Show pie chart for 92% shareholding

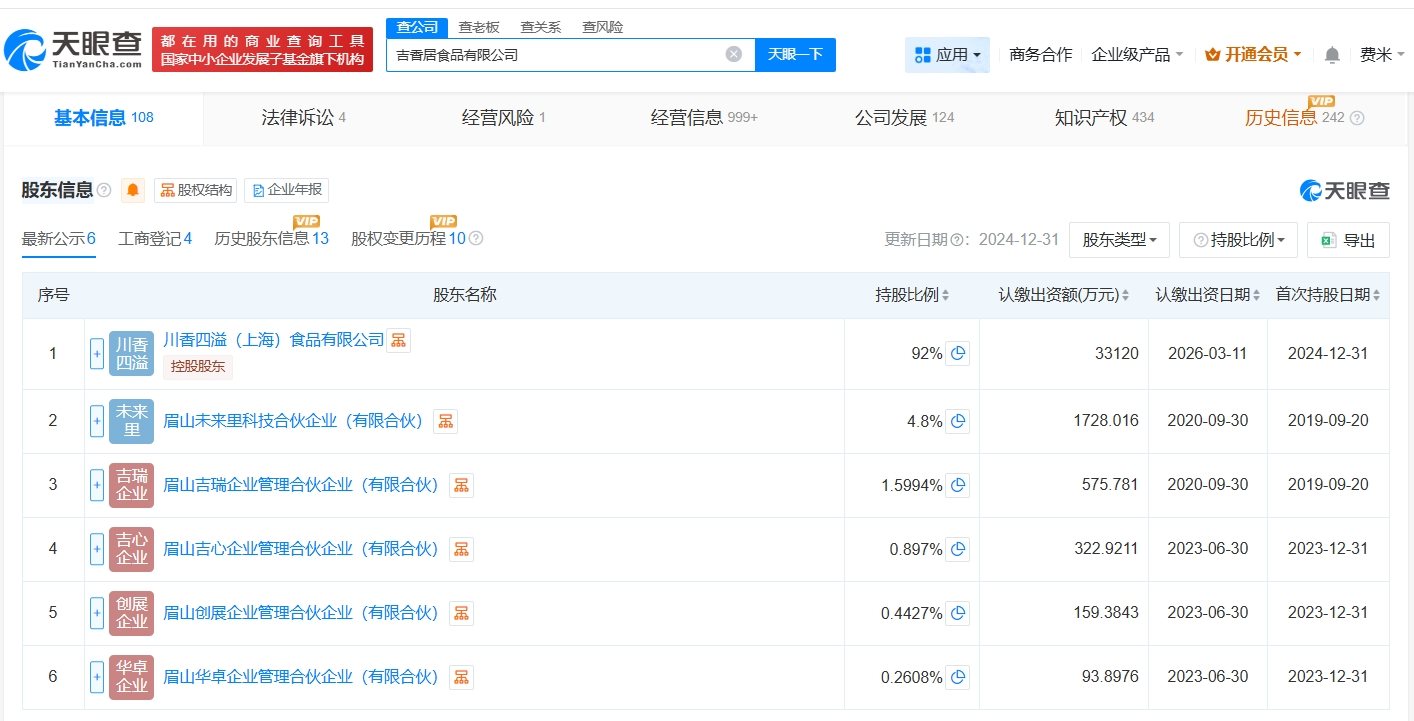pyautogui.click(x=957, y=353)
